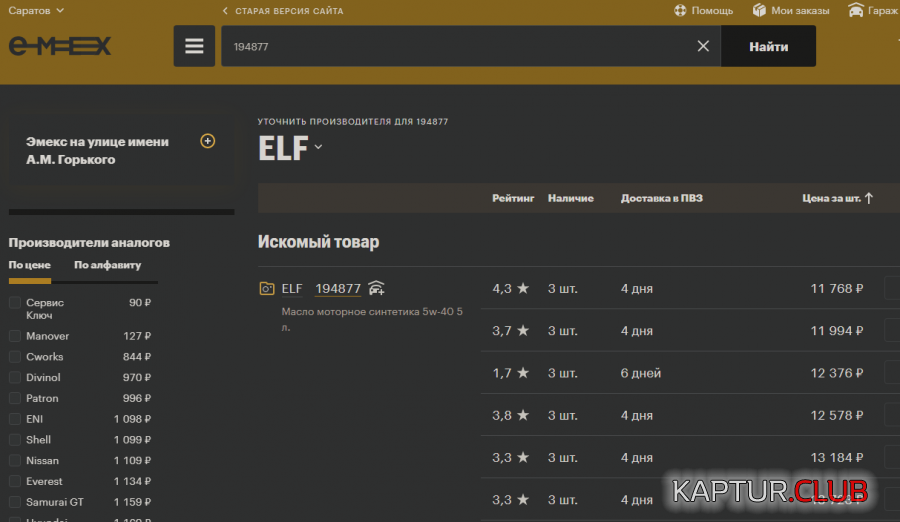Check the ENI checkbox
900x522 pixels.
coord(15,419)
